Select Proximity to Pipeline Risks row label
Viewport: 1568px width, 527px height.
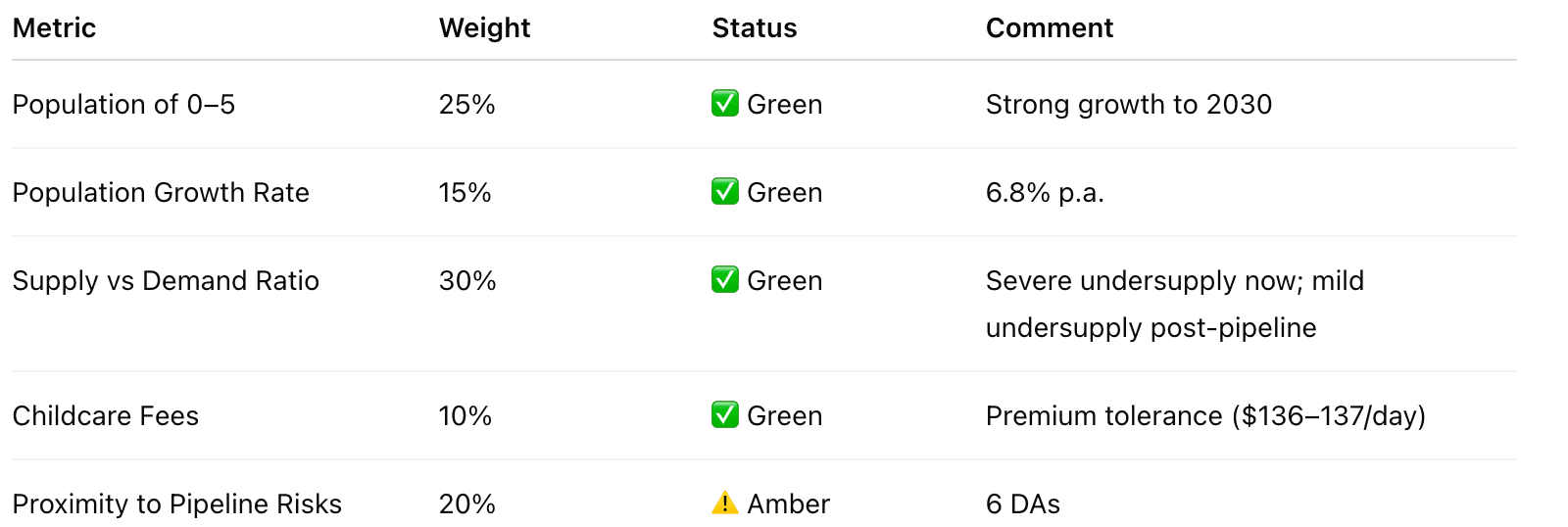tap(177, 504)
